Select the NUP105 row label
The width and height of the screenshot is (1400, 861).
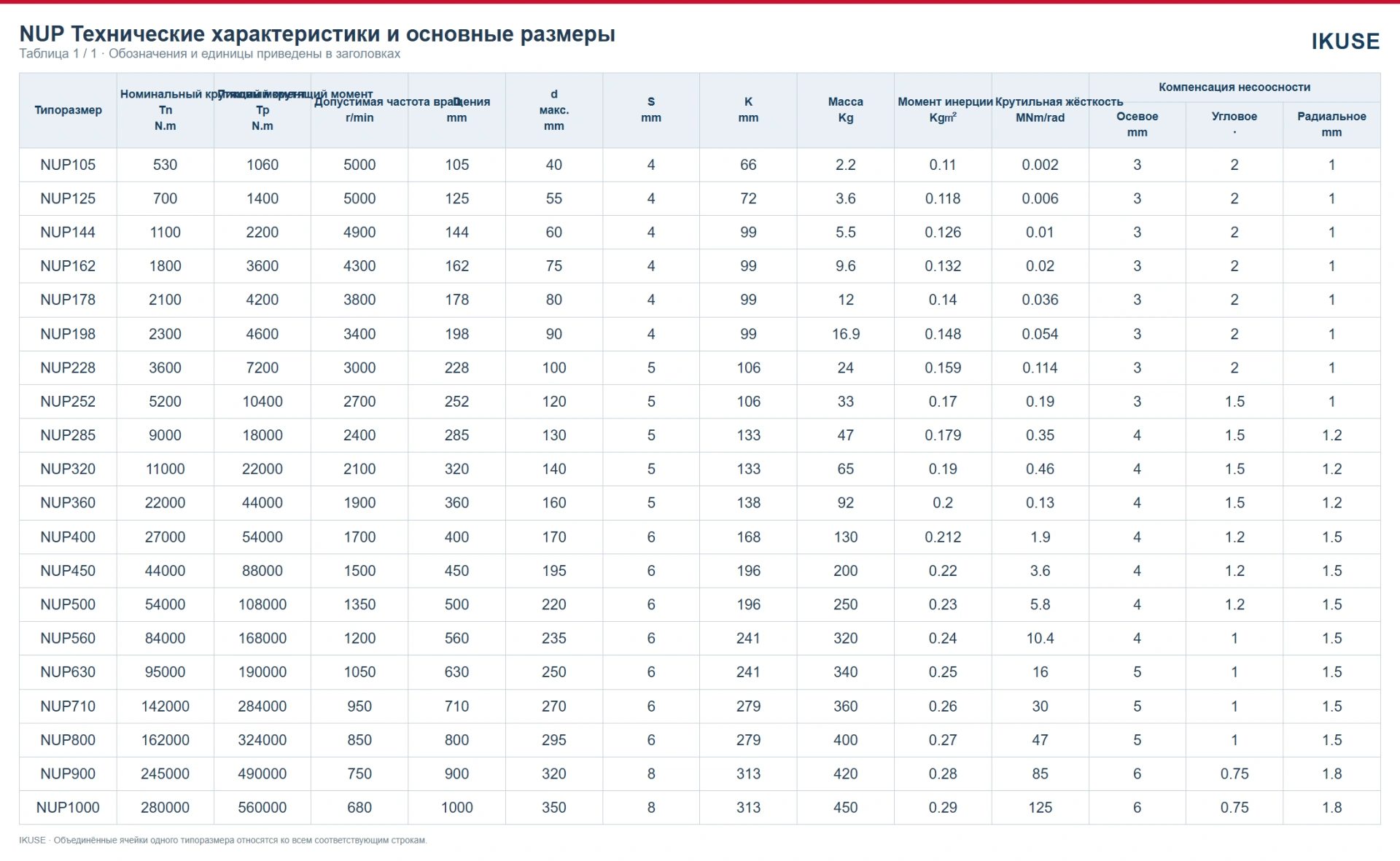point(68,165)
